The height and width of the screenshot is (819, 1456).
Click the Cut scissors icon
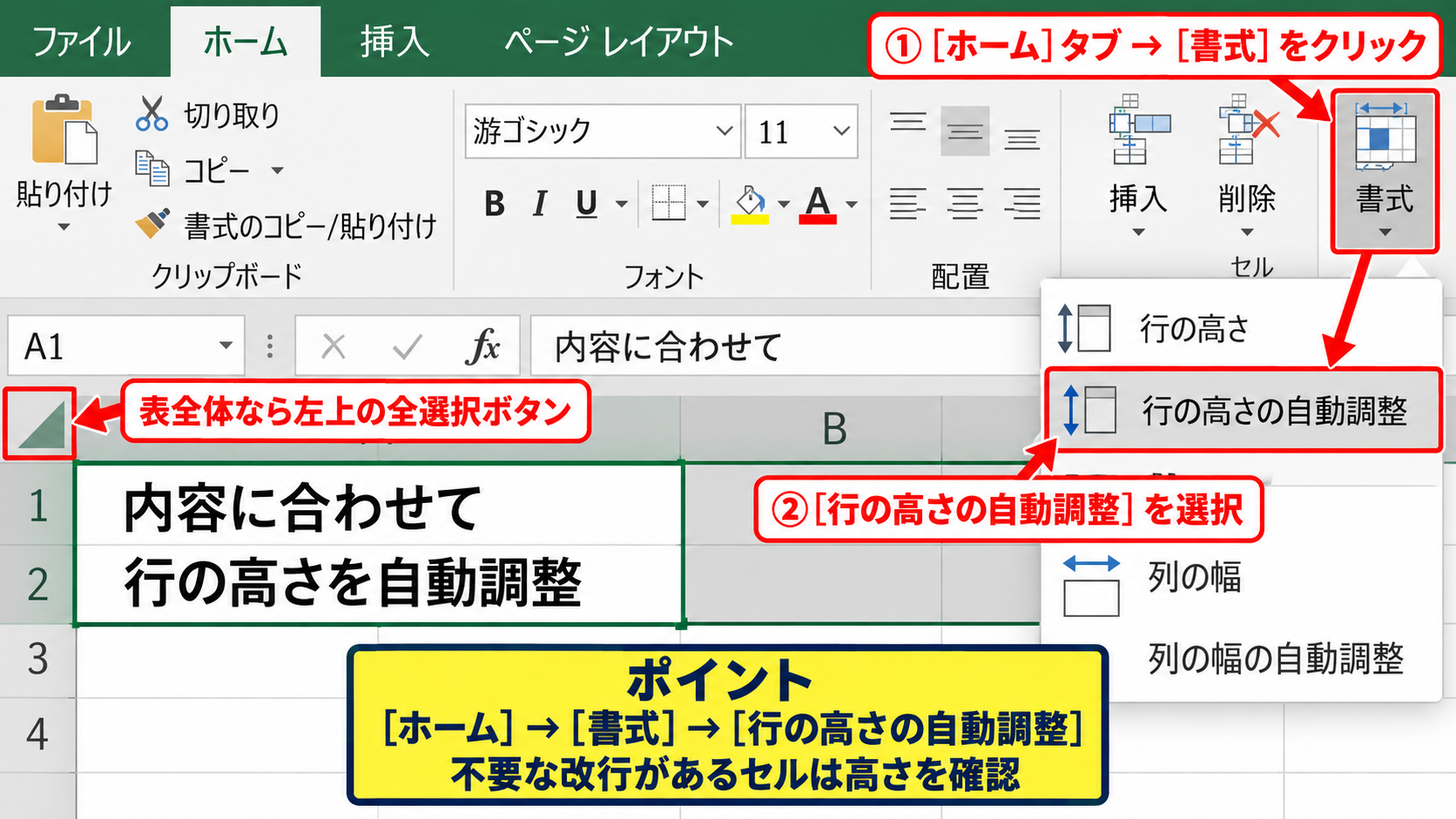(x=152, y=114)
